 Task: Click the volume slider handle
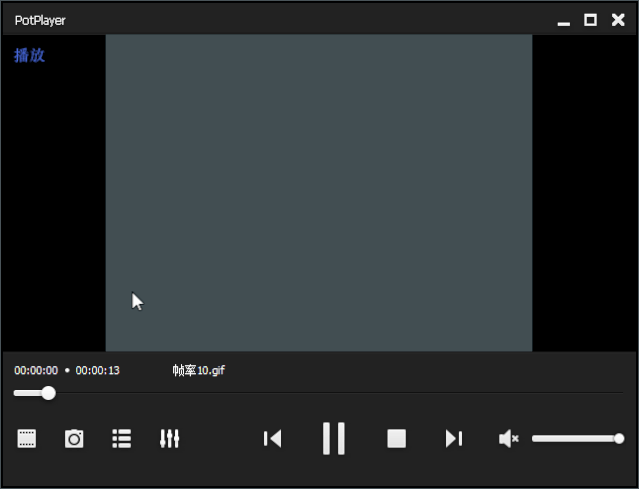(x=619, y=438)
